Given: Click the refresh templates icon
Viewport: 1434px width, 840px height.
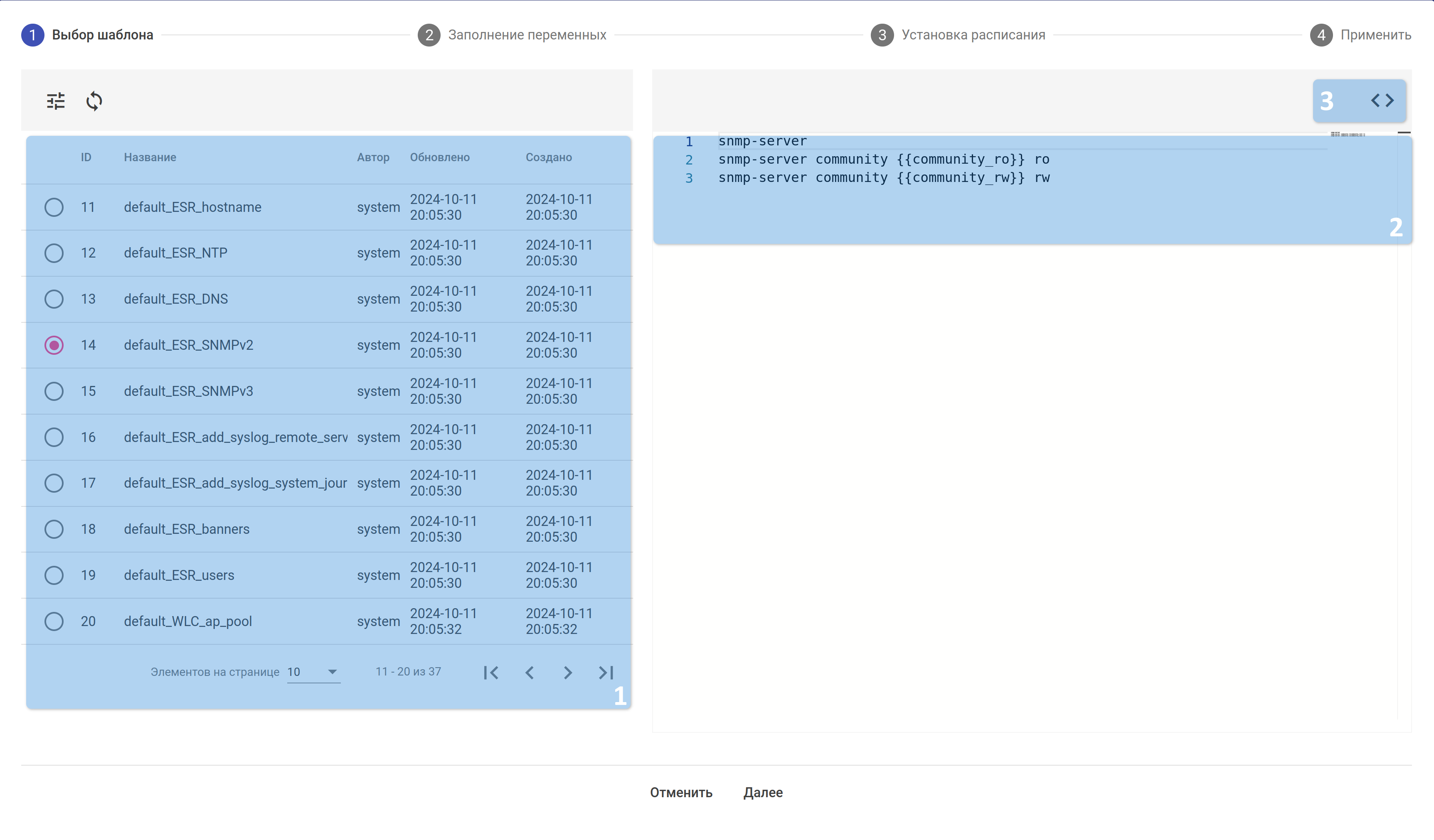Looking at the screenshot, I should coord(94,101).
